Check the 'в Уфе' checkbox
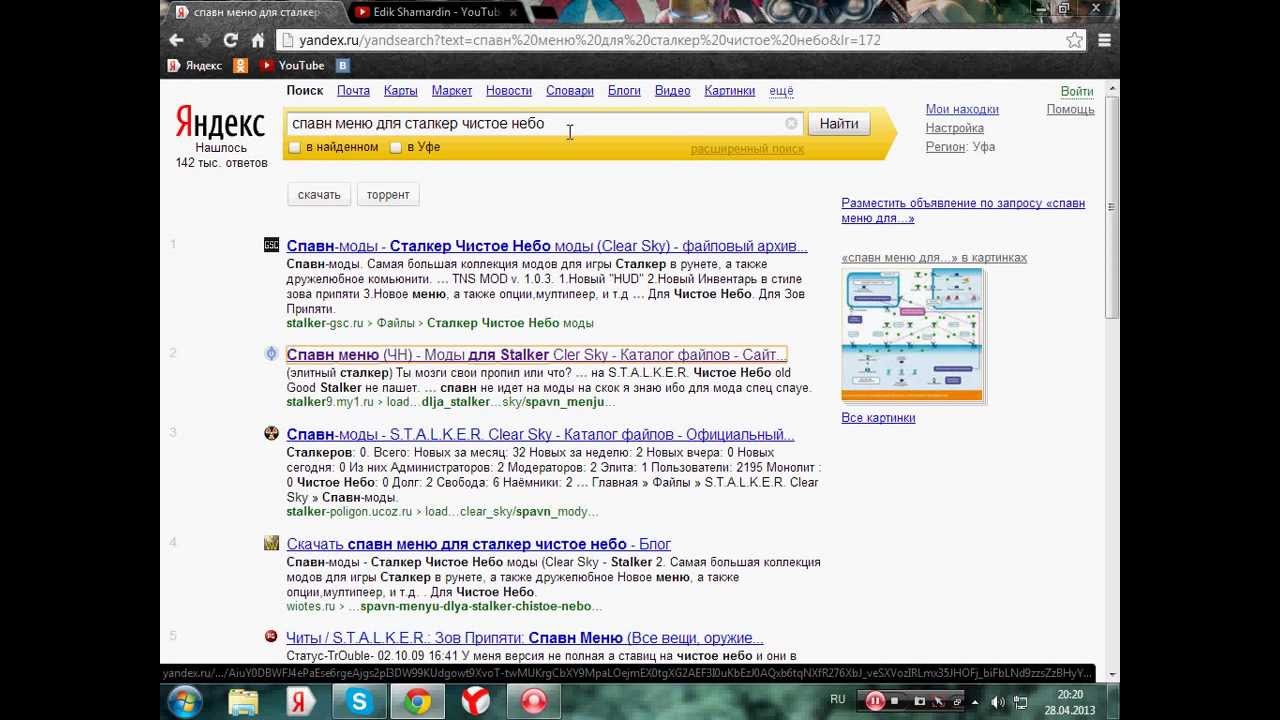Screen dimensions: 1280x720 pos(396,147)
